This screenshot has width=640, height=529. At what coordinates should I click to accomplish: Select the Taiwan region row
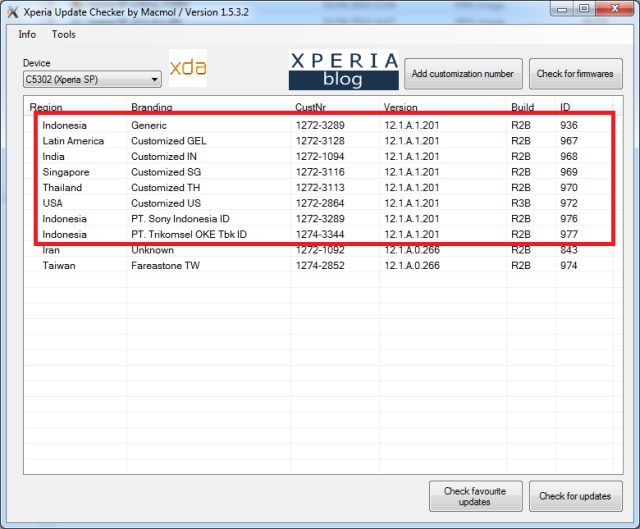click(x=320, y=266)
